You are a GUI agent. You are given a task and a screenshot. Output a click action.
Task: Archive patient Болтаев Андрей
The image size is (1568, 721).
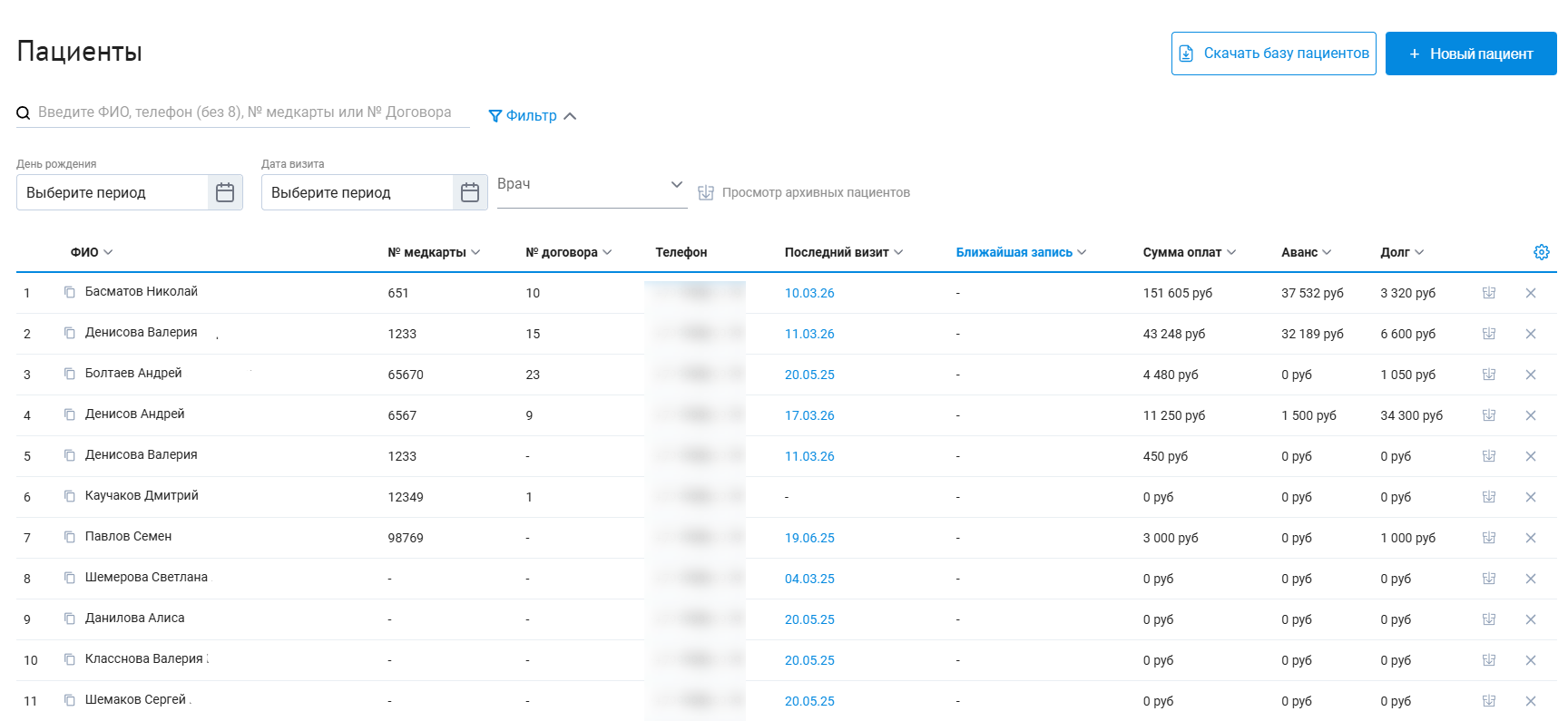1489,375
